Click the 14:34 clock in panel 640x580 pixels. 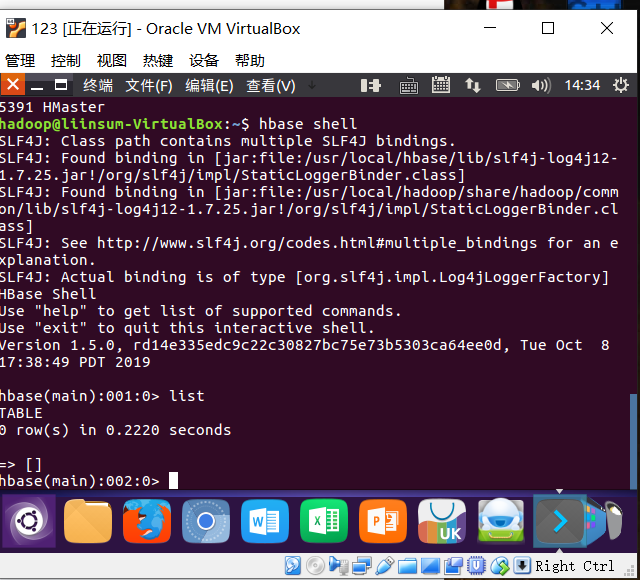tap(582, 85)
